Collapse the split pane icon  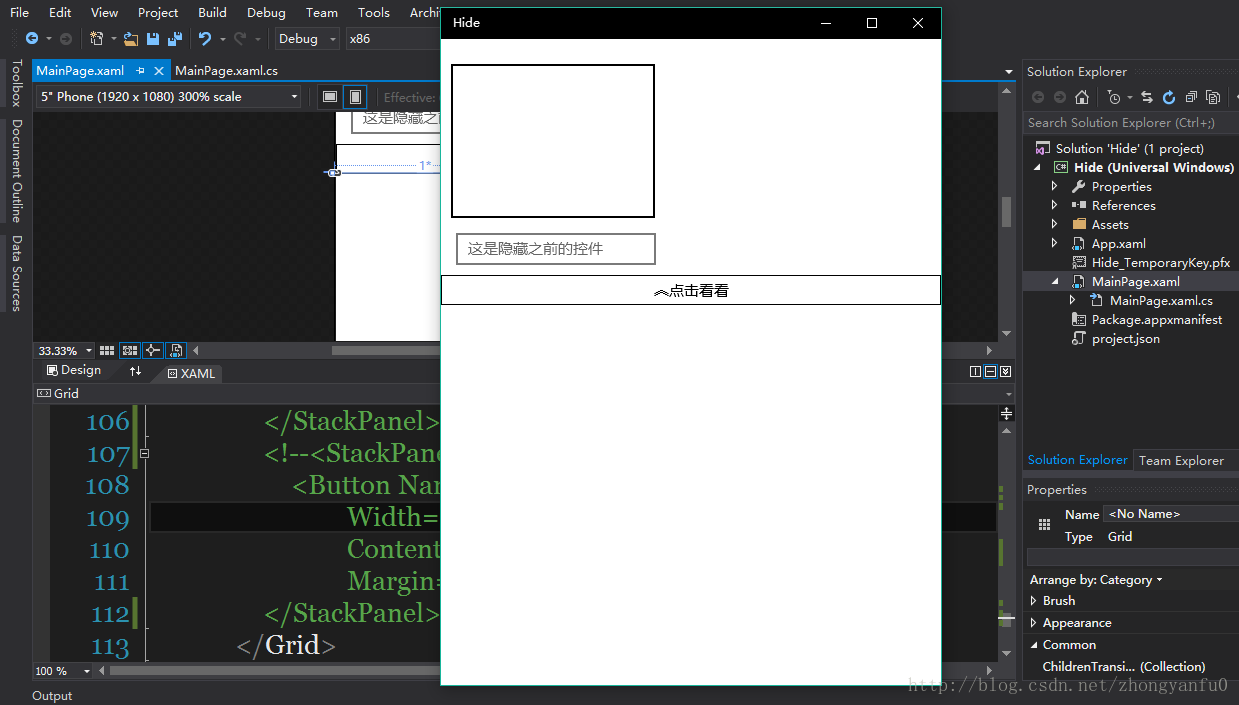[1005, 372]
